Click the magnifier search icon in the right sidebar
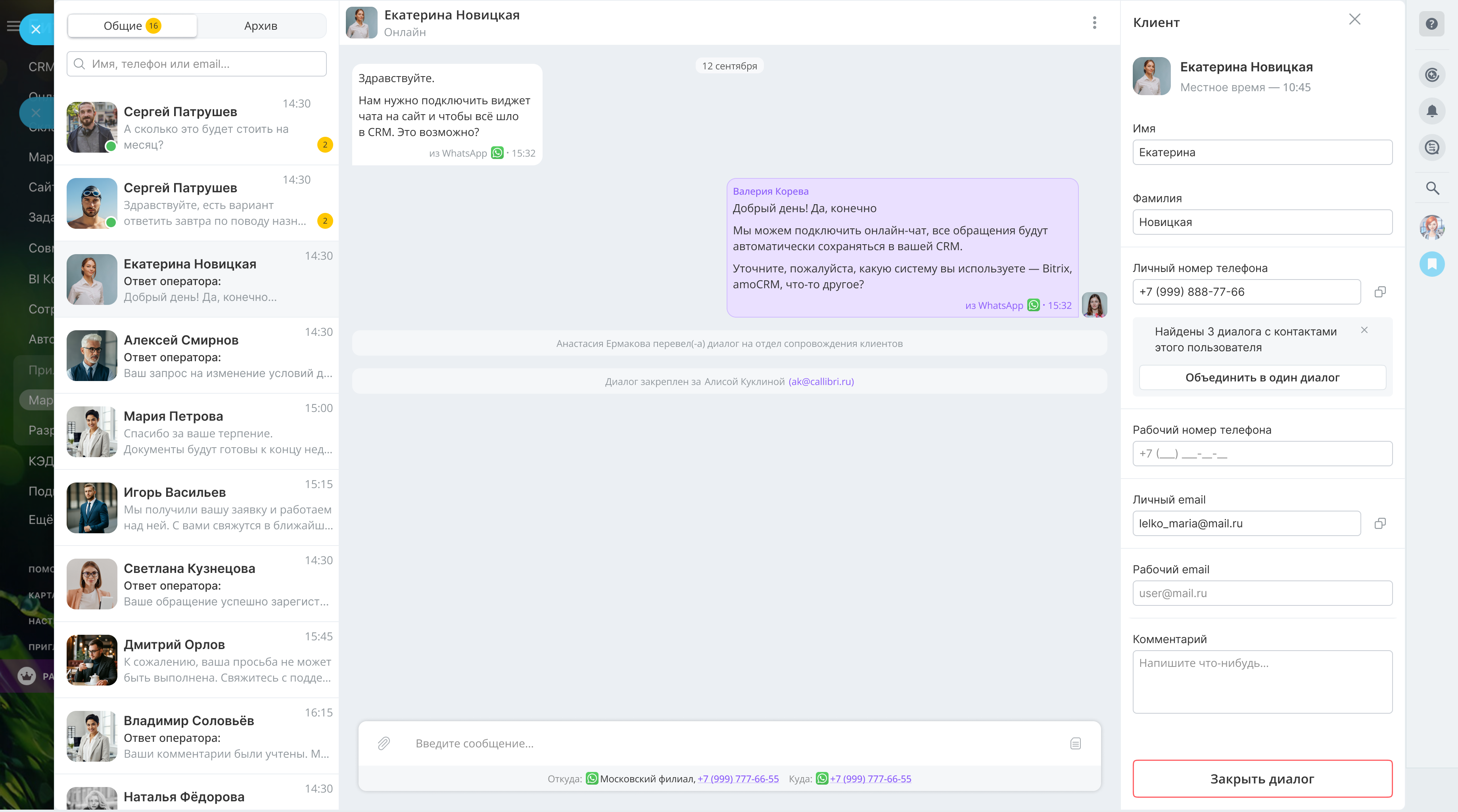1458x812 pixels. [x=1431, y=188]
